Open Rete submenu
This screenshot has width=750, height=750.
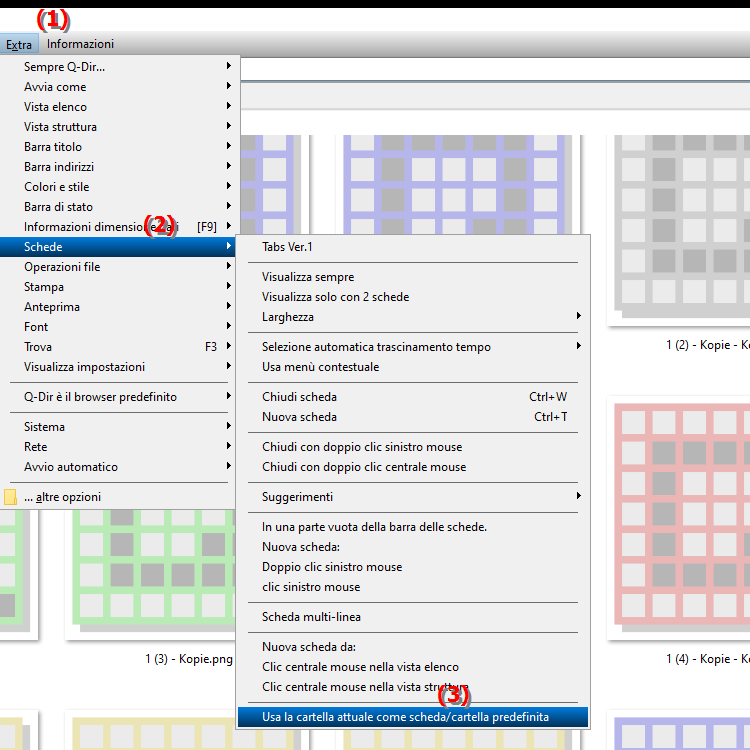point(118,447)
